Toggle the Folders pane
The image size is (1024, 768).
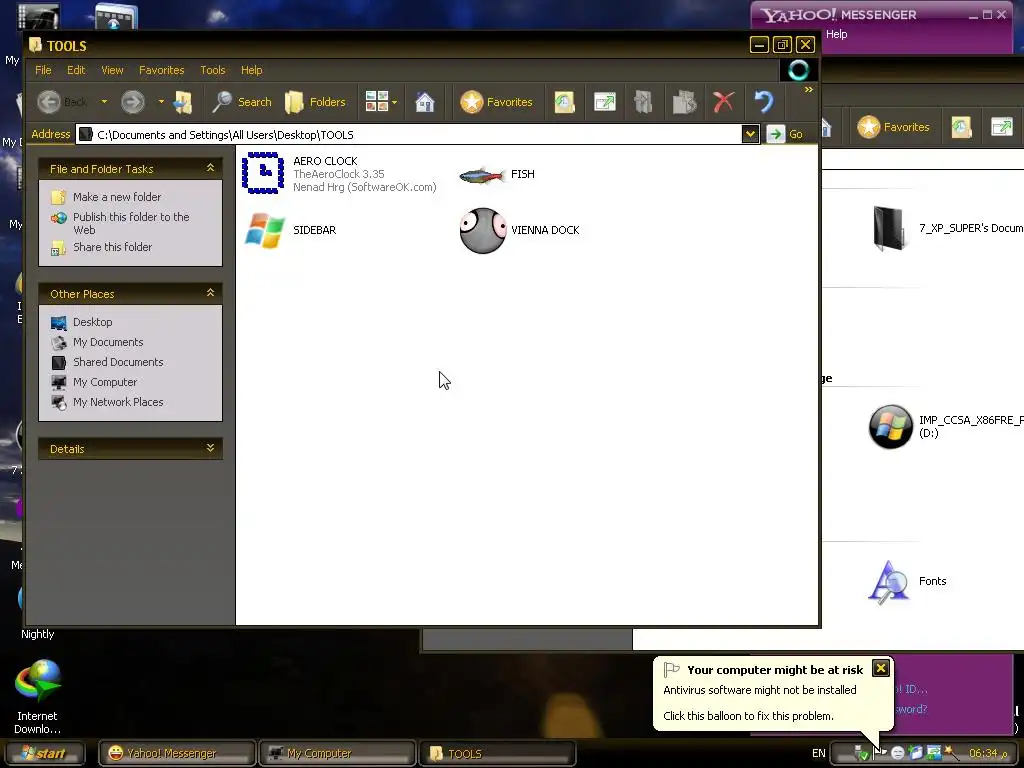pos(315,102)
